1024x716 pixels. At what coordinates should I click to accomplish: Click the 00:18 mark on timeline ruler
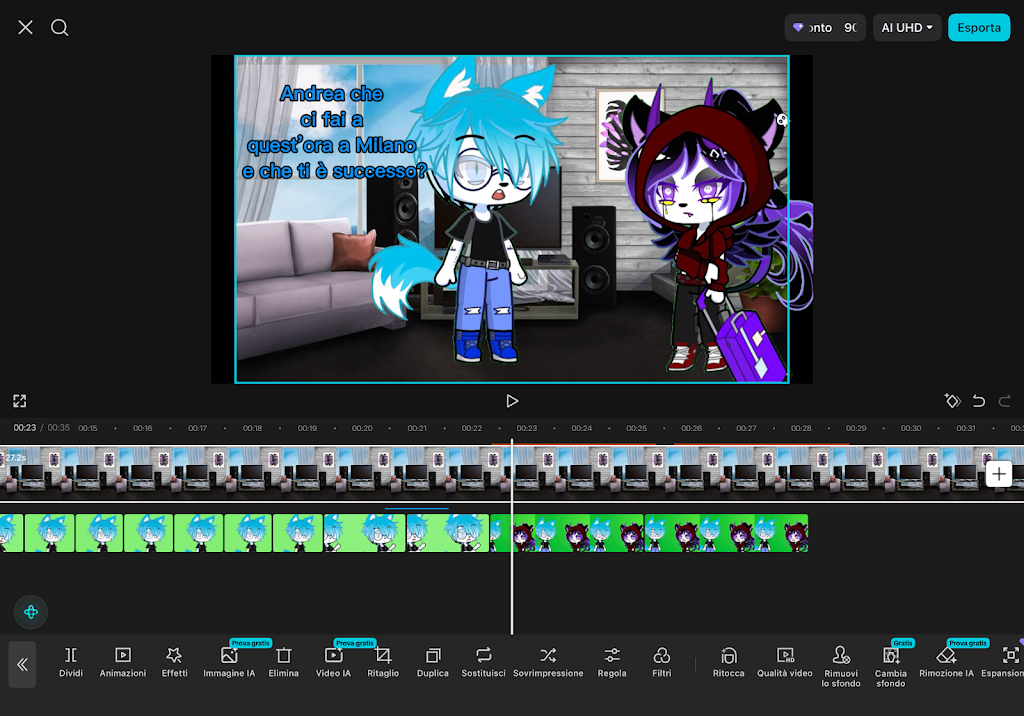pos(252,428)
